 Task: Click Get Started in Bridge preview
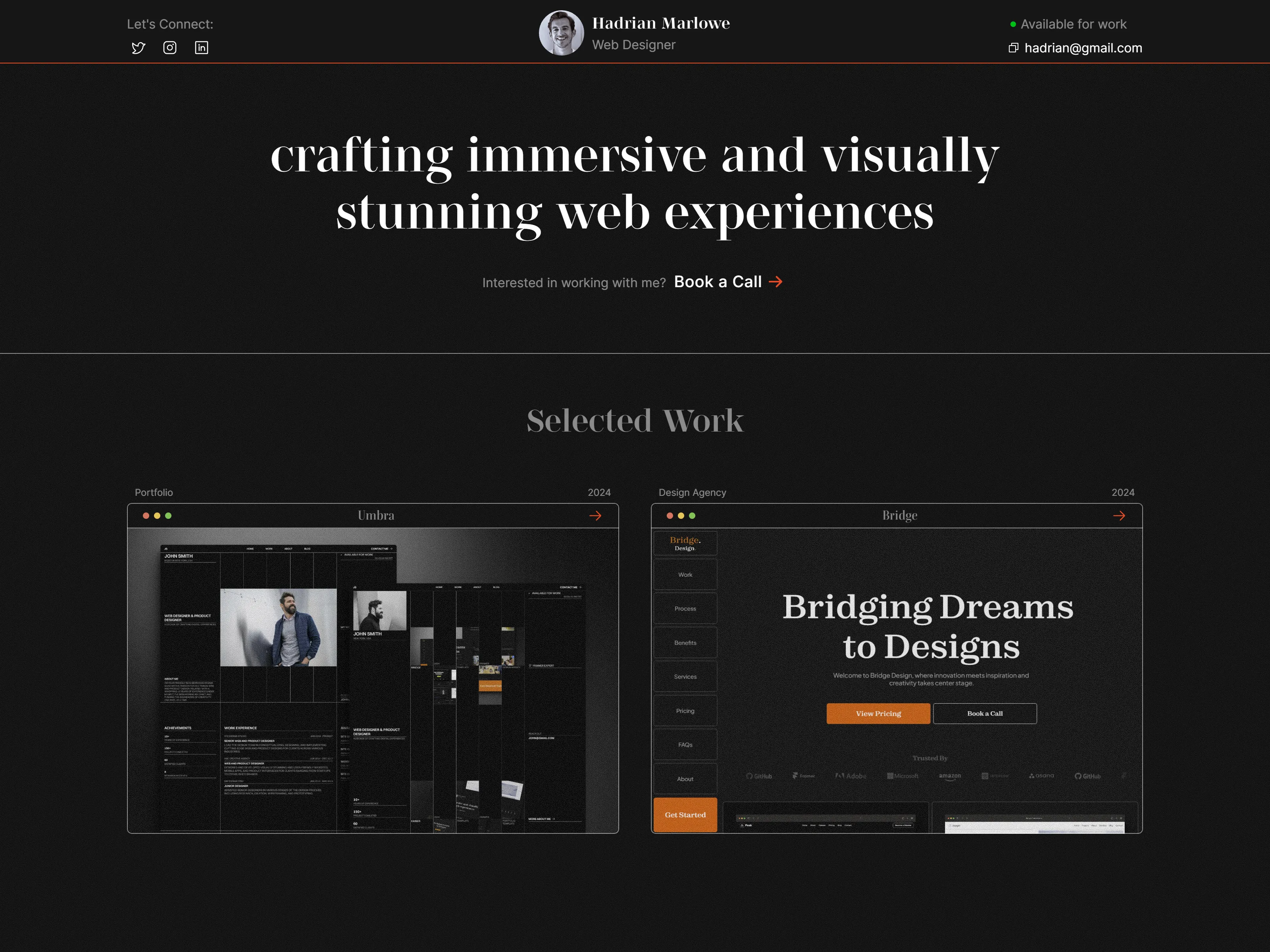coord(685,815)
